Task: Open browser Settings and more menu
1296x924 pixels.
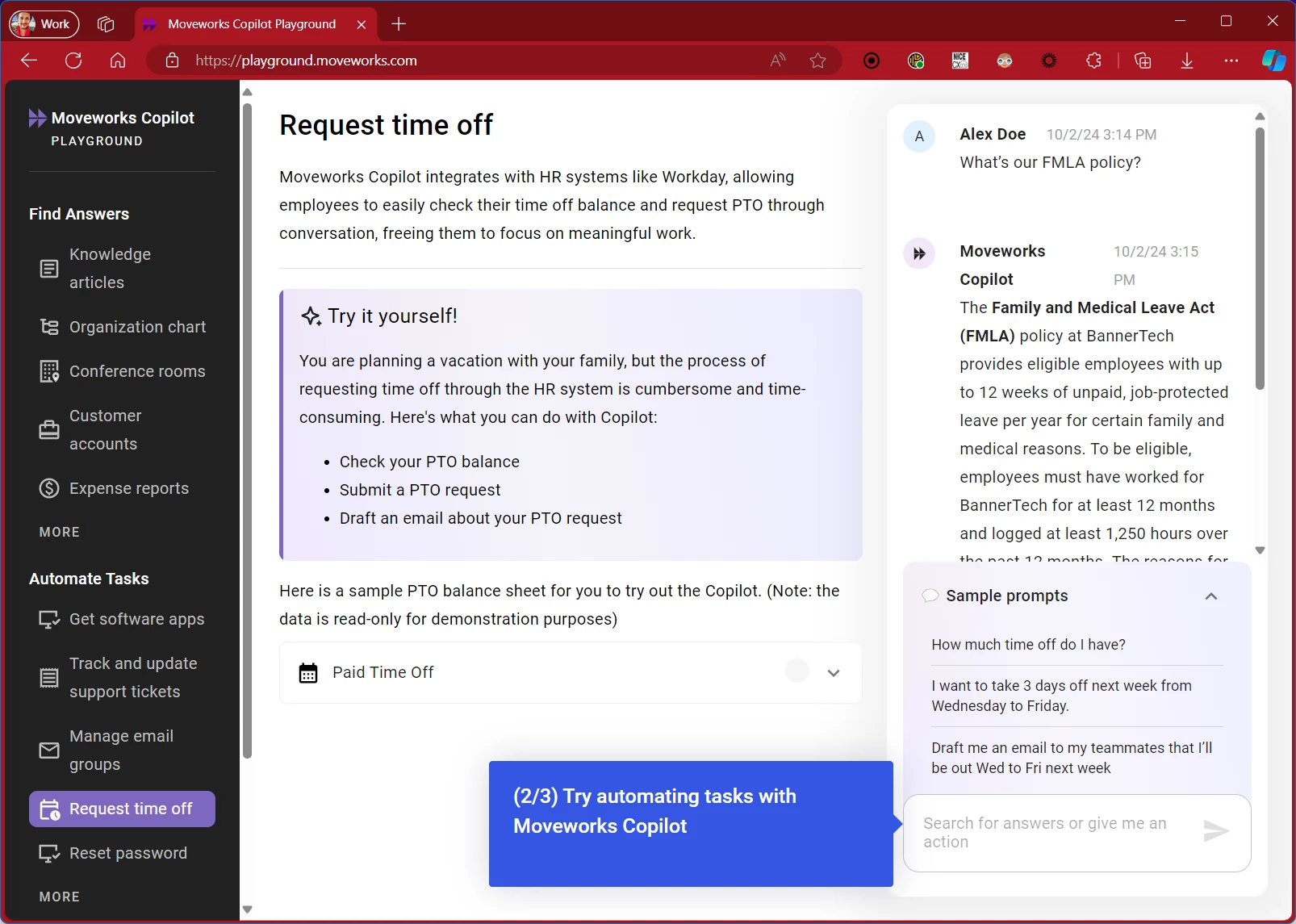Action: pyautogui.click(x=1231, y=61)
